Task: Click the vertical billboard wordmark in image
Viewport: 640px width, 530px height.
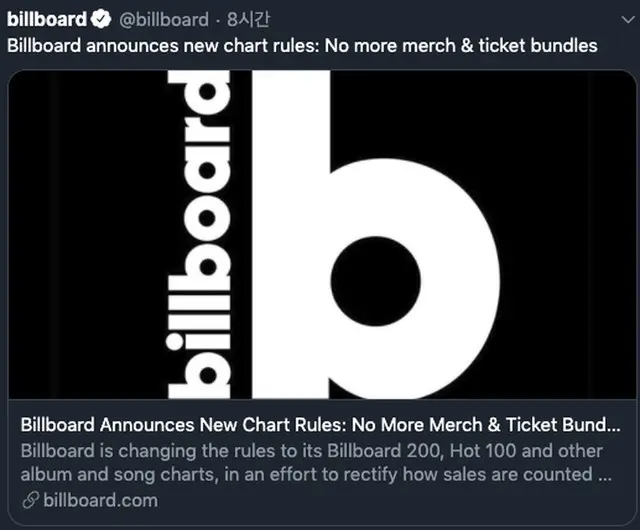Action: (199, 235)
